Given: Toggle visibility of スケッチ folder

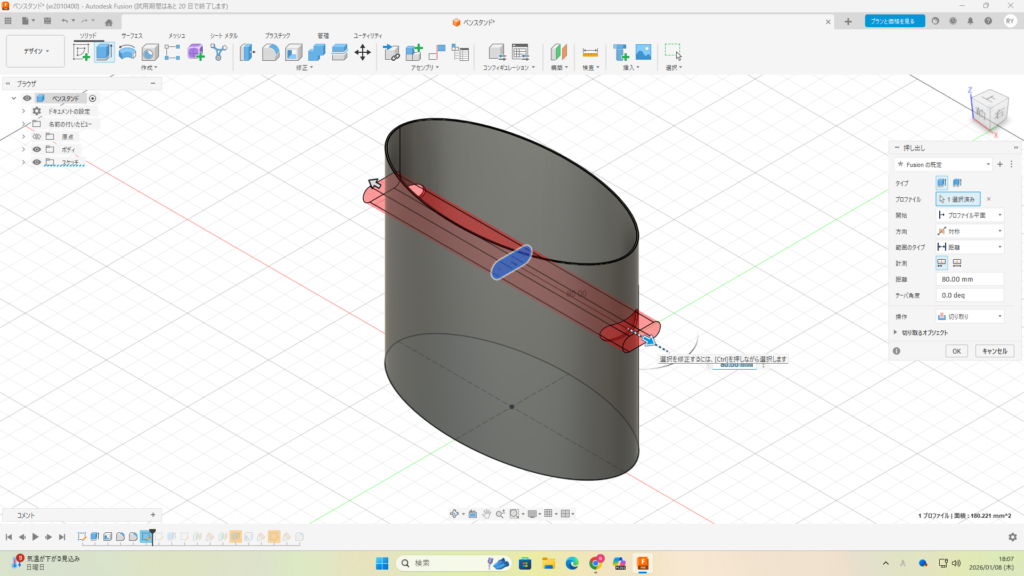Looking at the screenshot, I should (x=36, y=162).
